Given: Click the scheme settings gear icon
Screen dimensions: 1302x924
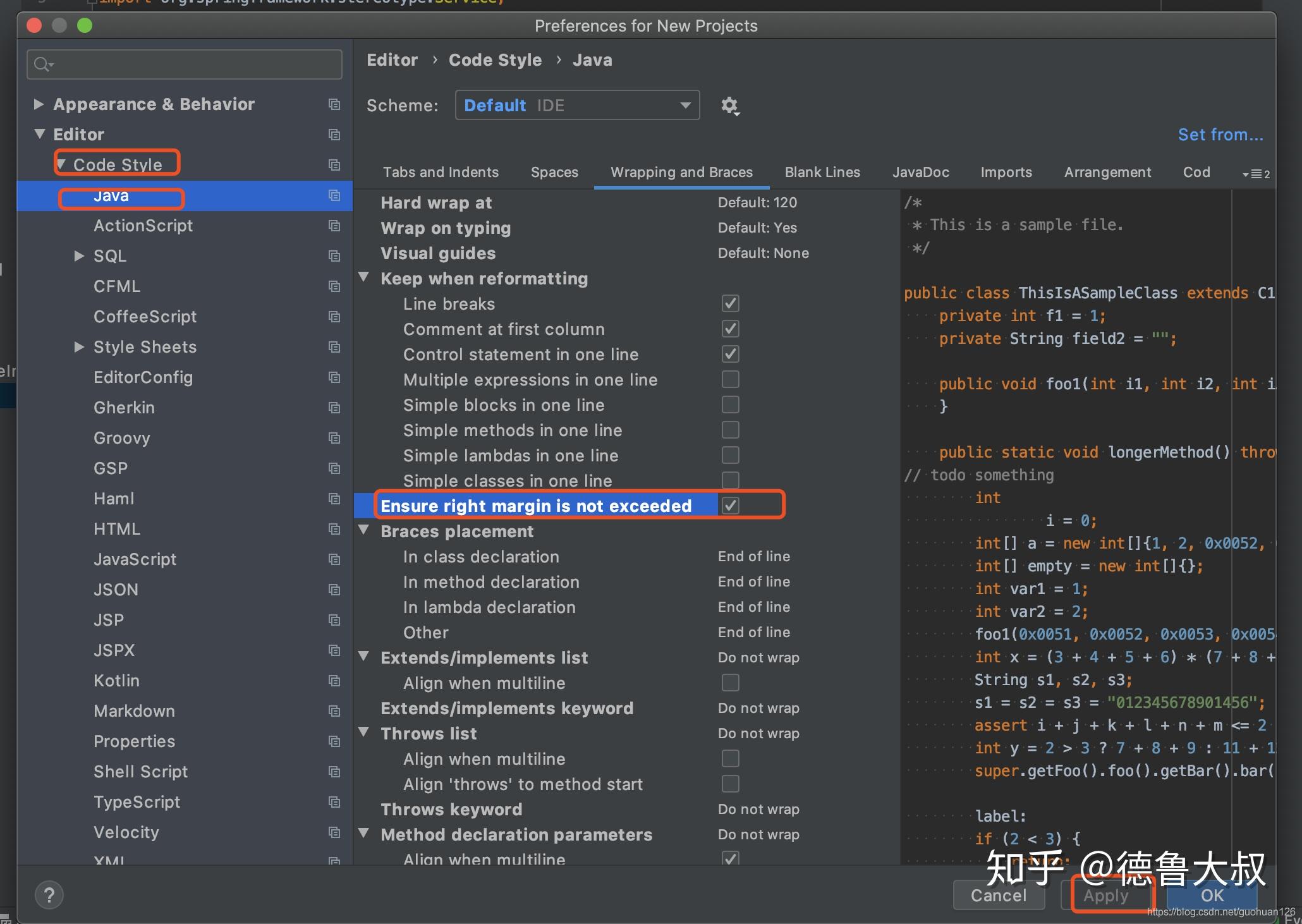Looking at the screenshot, I should pyautogui.click(x=729, y=106).
